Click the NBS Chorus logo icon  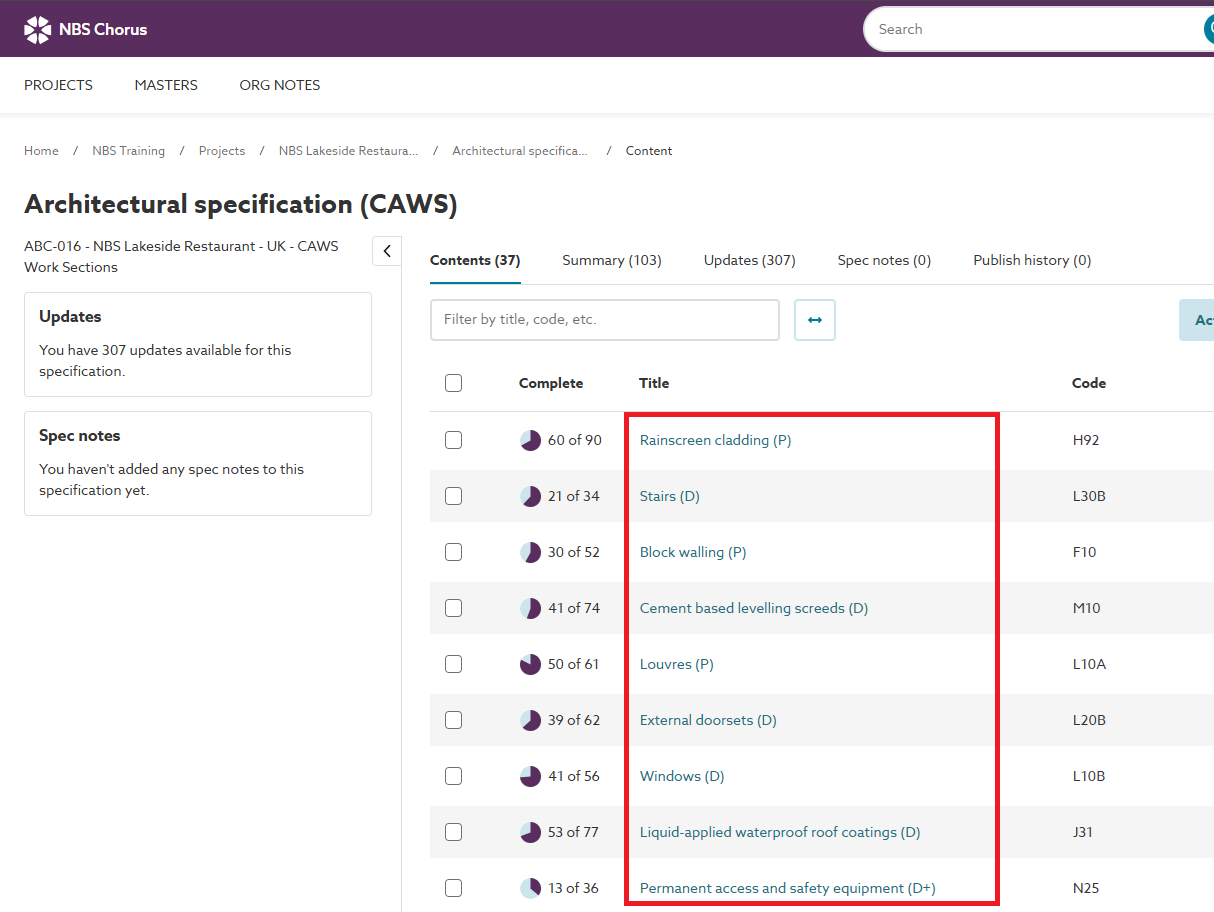[x=37, y=30]
